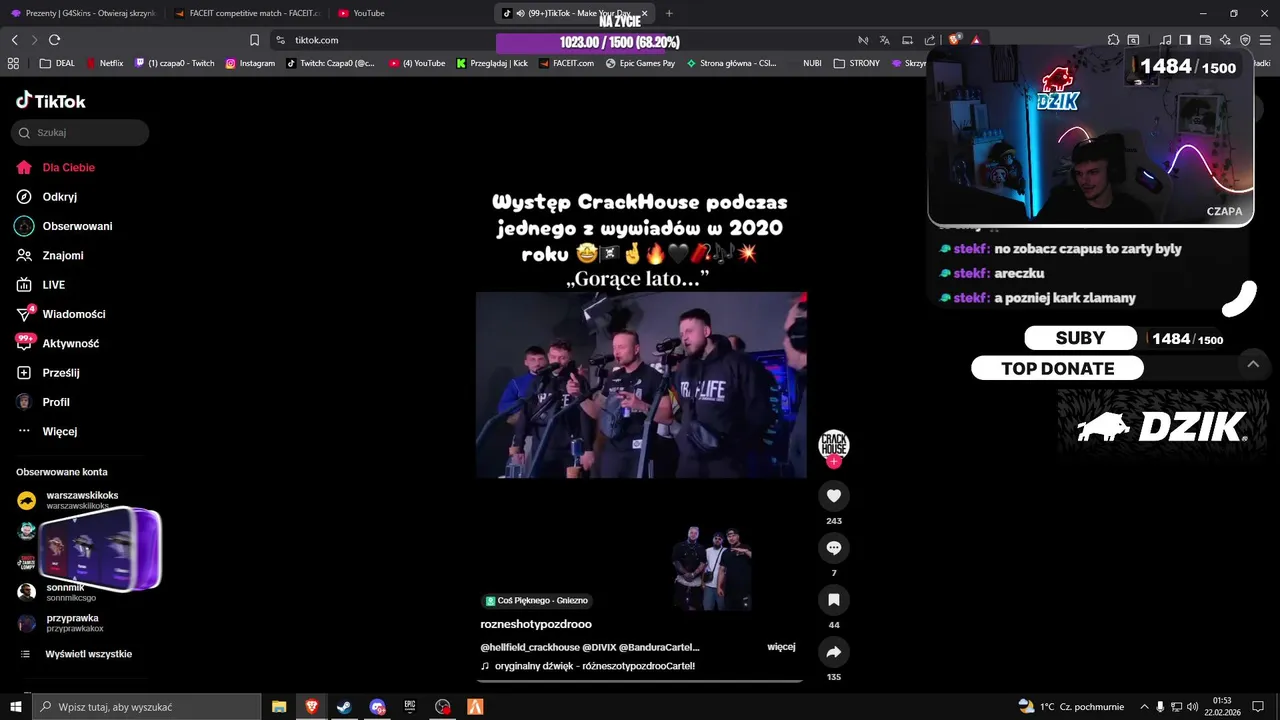1280x720 pixels.
Task: Click the picture-in-picture video thumbnail
Action: click(99, 550)
